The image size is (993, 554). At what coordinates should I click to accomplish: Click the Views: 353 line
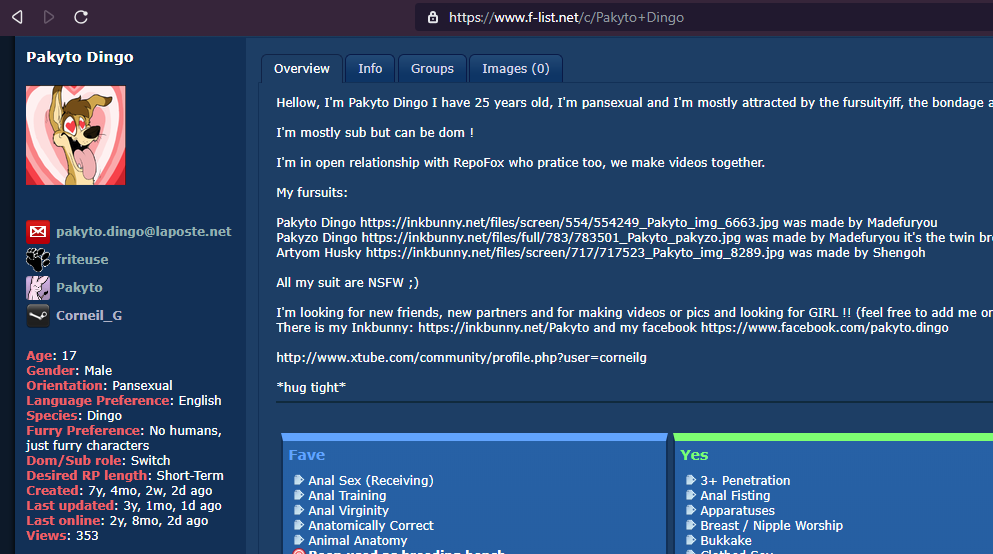point(62,536)
